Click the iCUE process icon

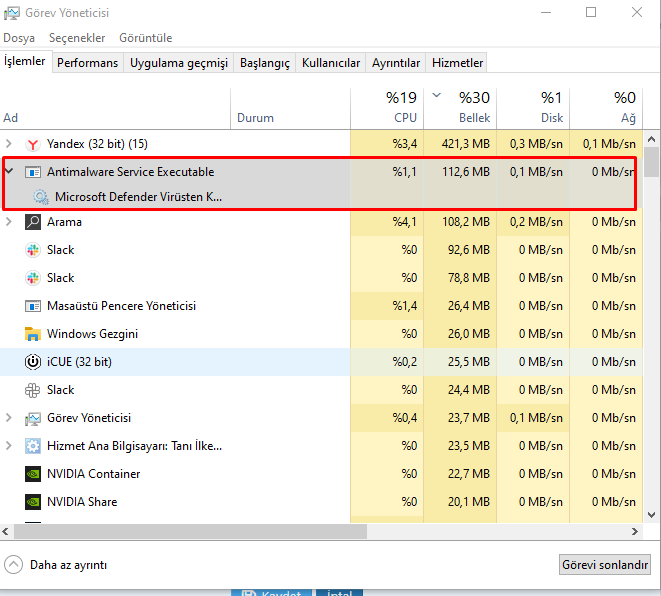(x=33, y=362)
